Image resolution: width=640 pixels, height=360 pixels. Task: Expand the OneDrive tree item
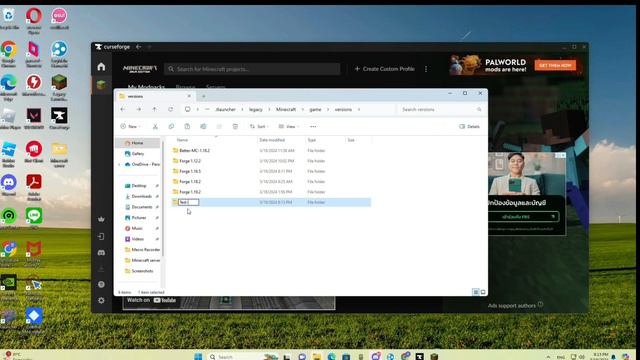point(119,164)
